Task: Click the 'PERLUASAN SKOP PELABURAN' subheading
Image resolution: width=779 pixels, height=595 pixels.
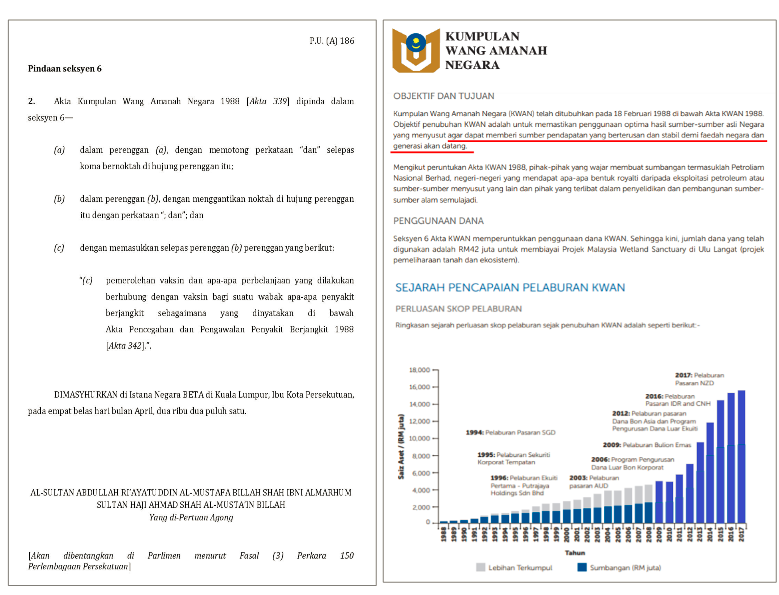Action: point(459,309)
